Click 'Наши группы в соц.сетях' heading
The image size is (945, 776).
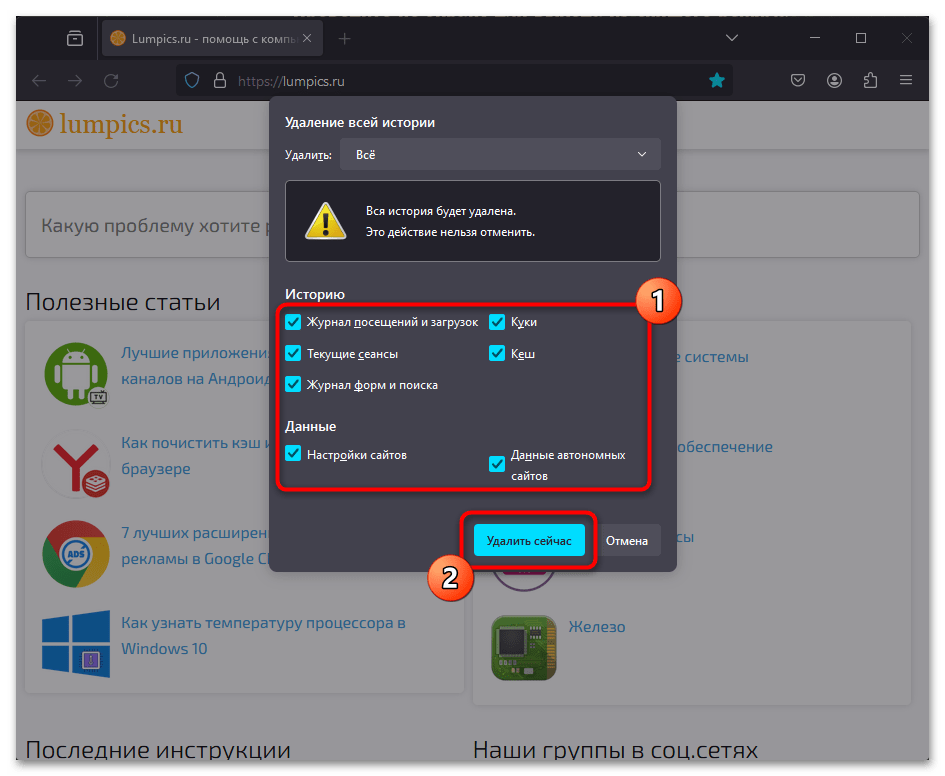click(x=615, y=749)
